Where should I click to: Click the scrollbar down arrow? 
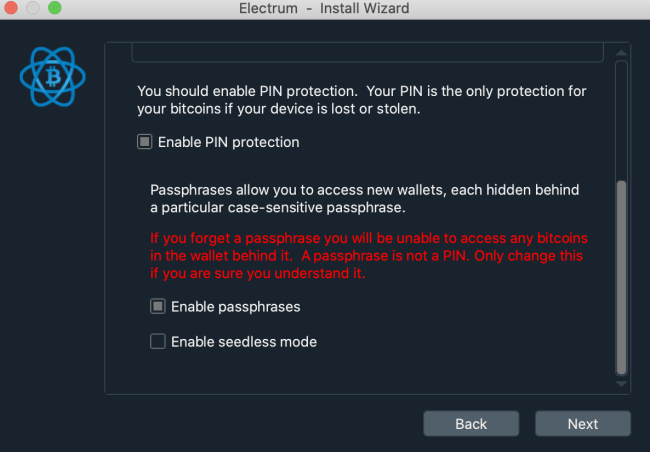(x=621, y=384)
